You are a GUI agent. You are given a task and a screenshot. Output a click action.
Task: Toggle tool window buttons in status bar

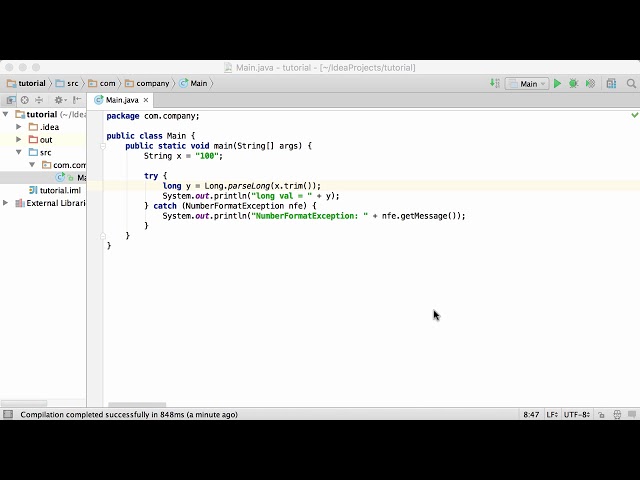[8, 414]
